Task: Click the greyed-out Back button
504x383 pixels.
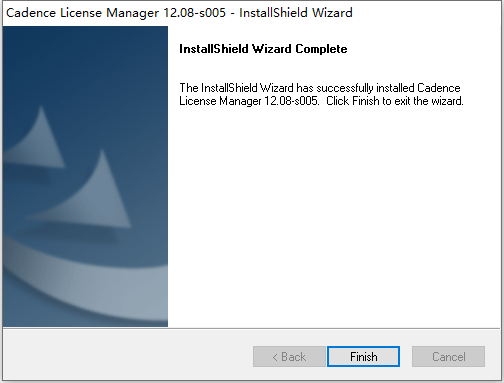Action: (289, 356)
